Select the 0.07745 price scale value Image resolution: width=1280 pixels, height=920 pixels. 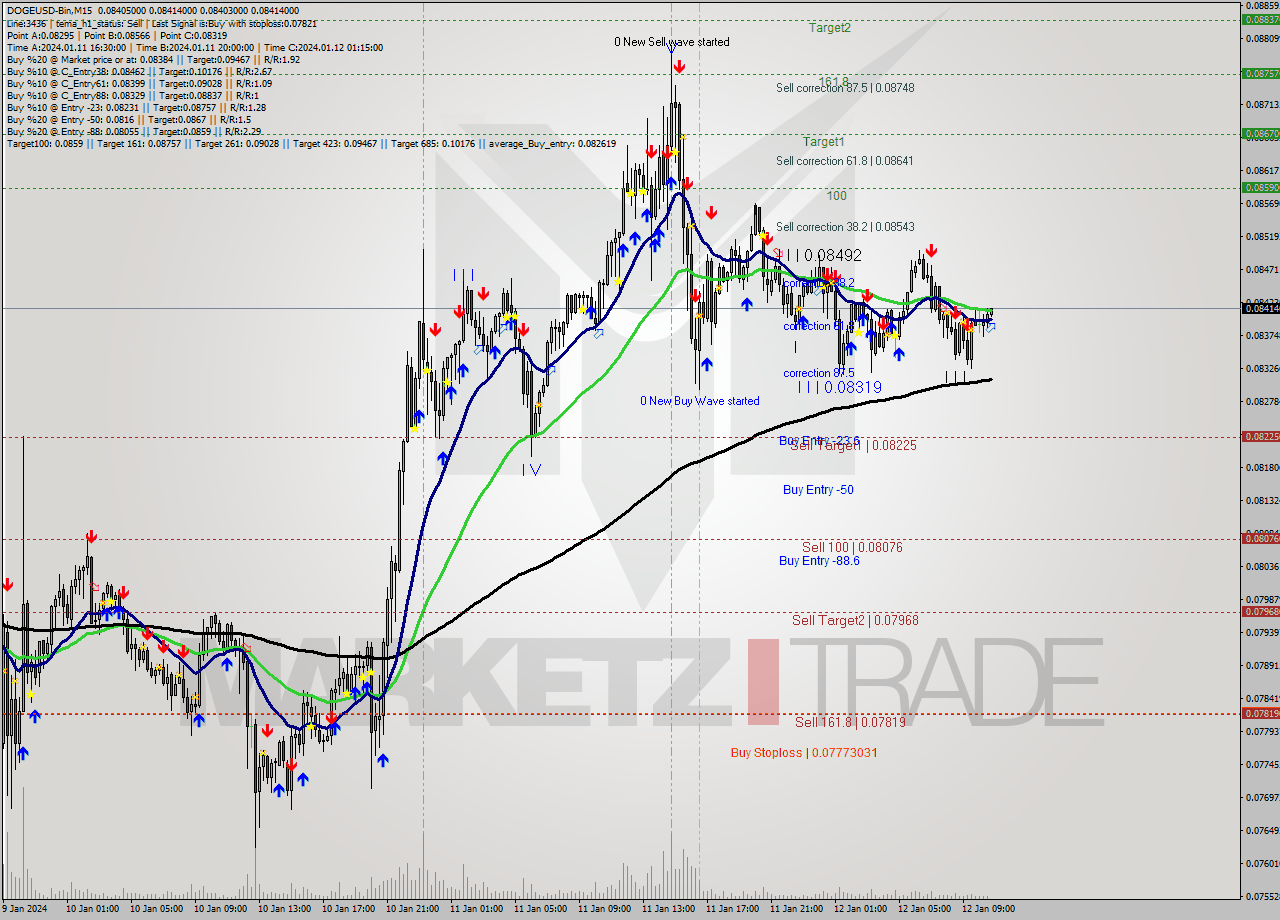click(x=1262, y=764)
